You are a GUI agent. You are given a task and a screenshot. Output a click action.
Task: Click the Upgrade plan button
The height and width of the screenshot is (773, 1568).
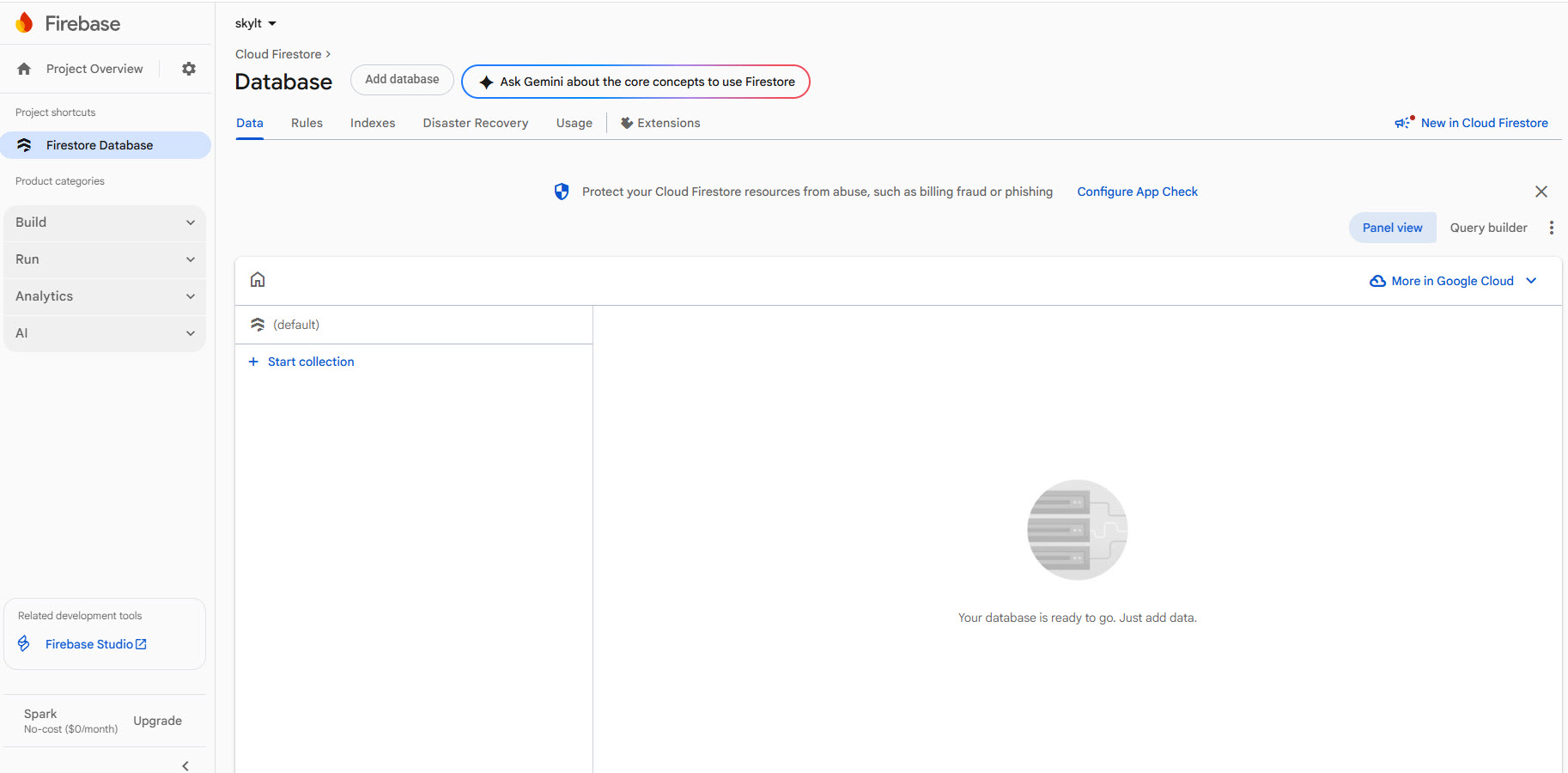coord(157,721)
